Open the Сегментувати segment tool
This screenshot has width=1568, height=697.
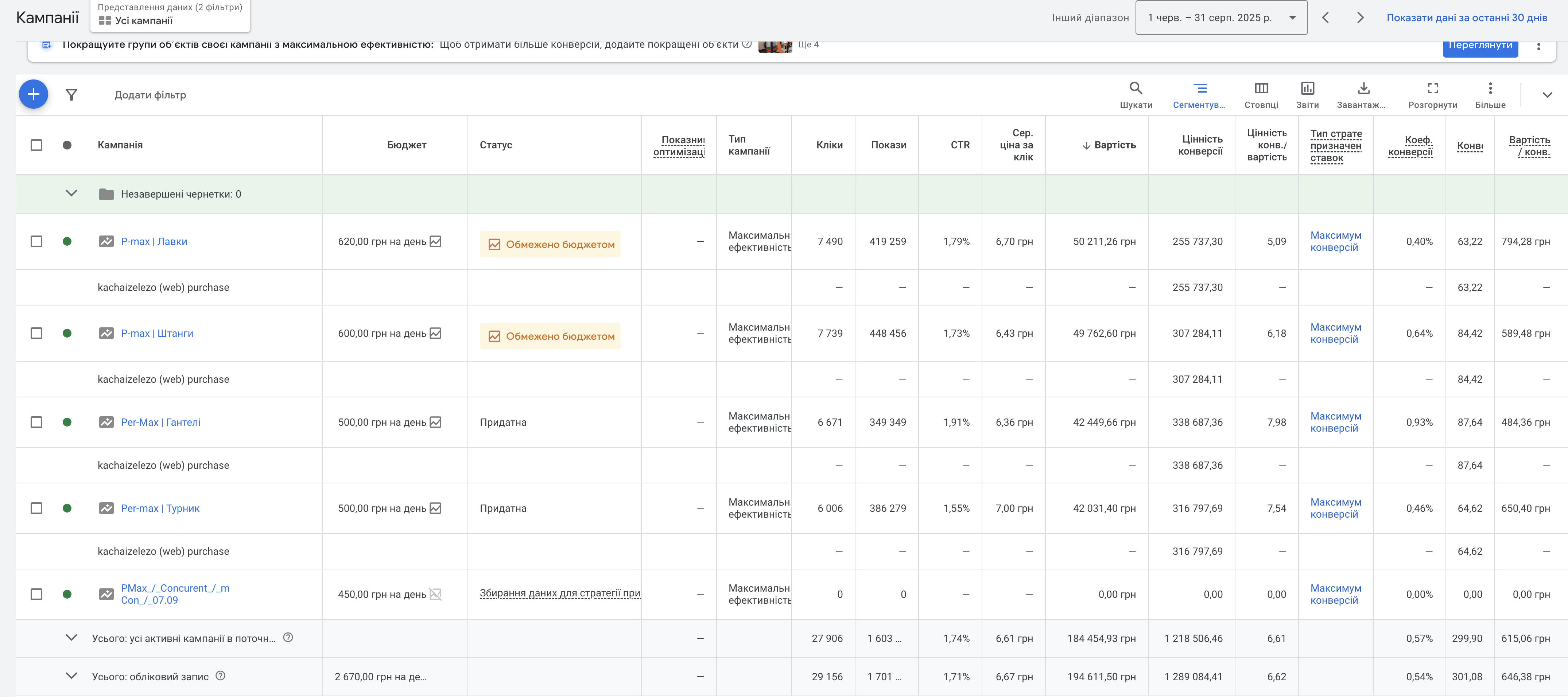pos(1199,94)
